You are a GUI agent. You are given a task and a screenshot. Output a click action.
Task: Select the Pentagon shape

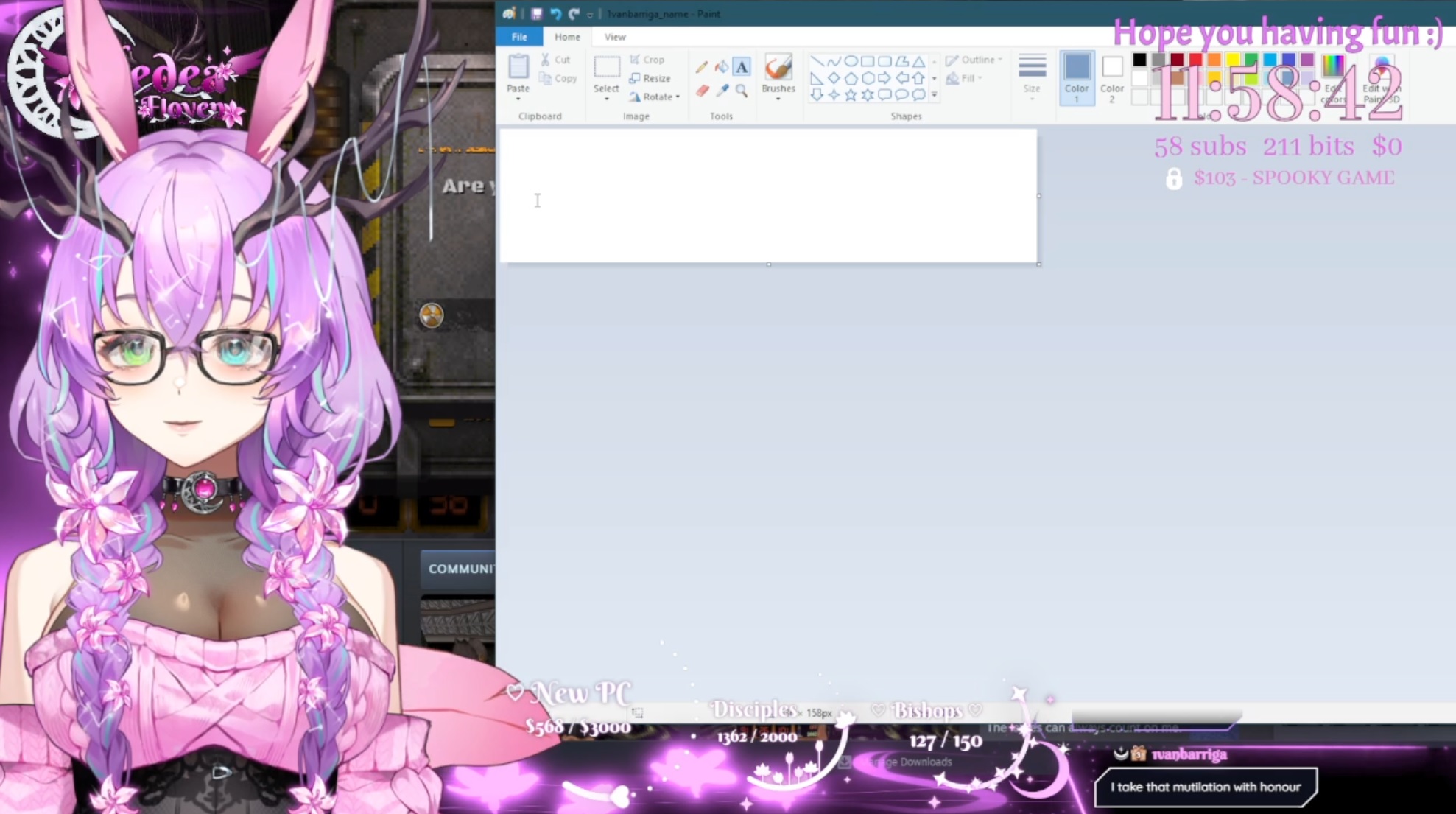[851, 78]
